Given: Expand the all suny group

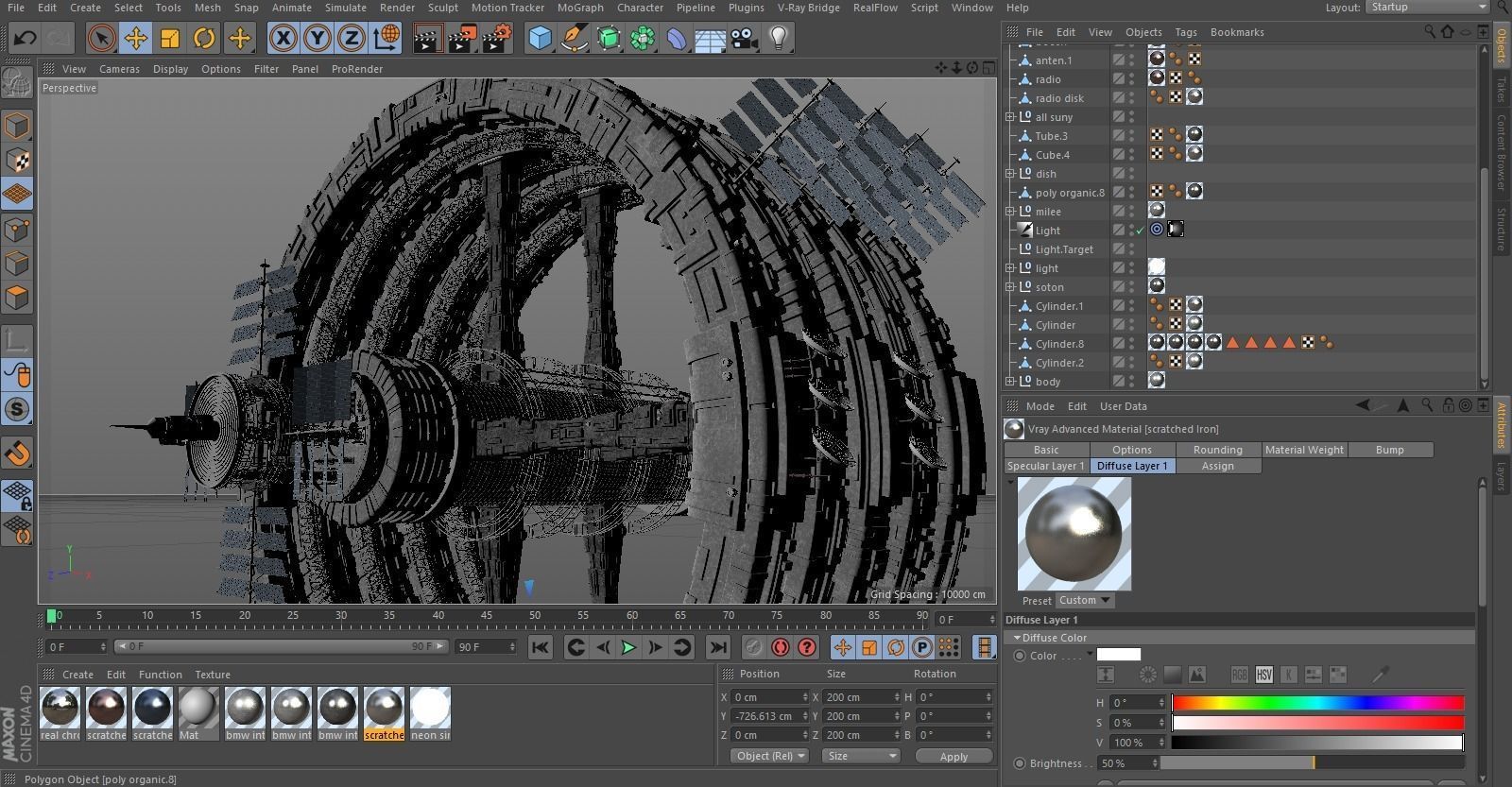Looking at the screenshot, I should click(x=1009, y=117).
